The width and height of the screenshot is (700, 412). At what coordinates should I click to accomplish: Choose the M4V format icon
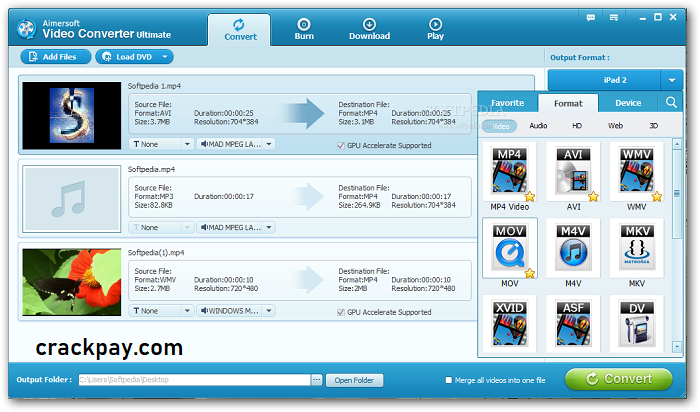[x=573, y=248]
